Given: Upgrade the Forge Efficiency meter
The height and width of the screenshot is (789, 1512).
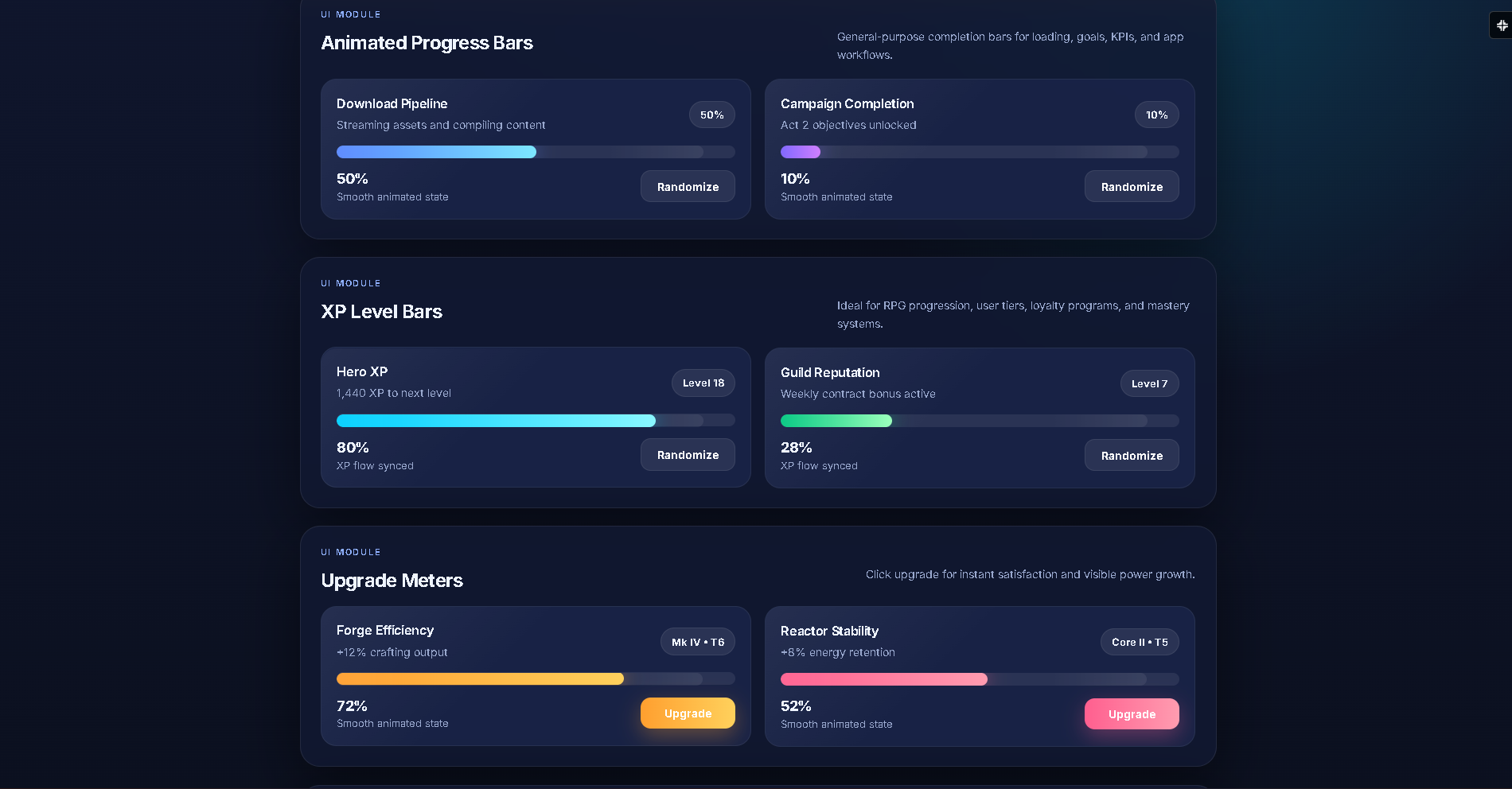Looking at the screenshot, I should coord(688,713).
